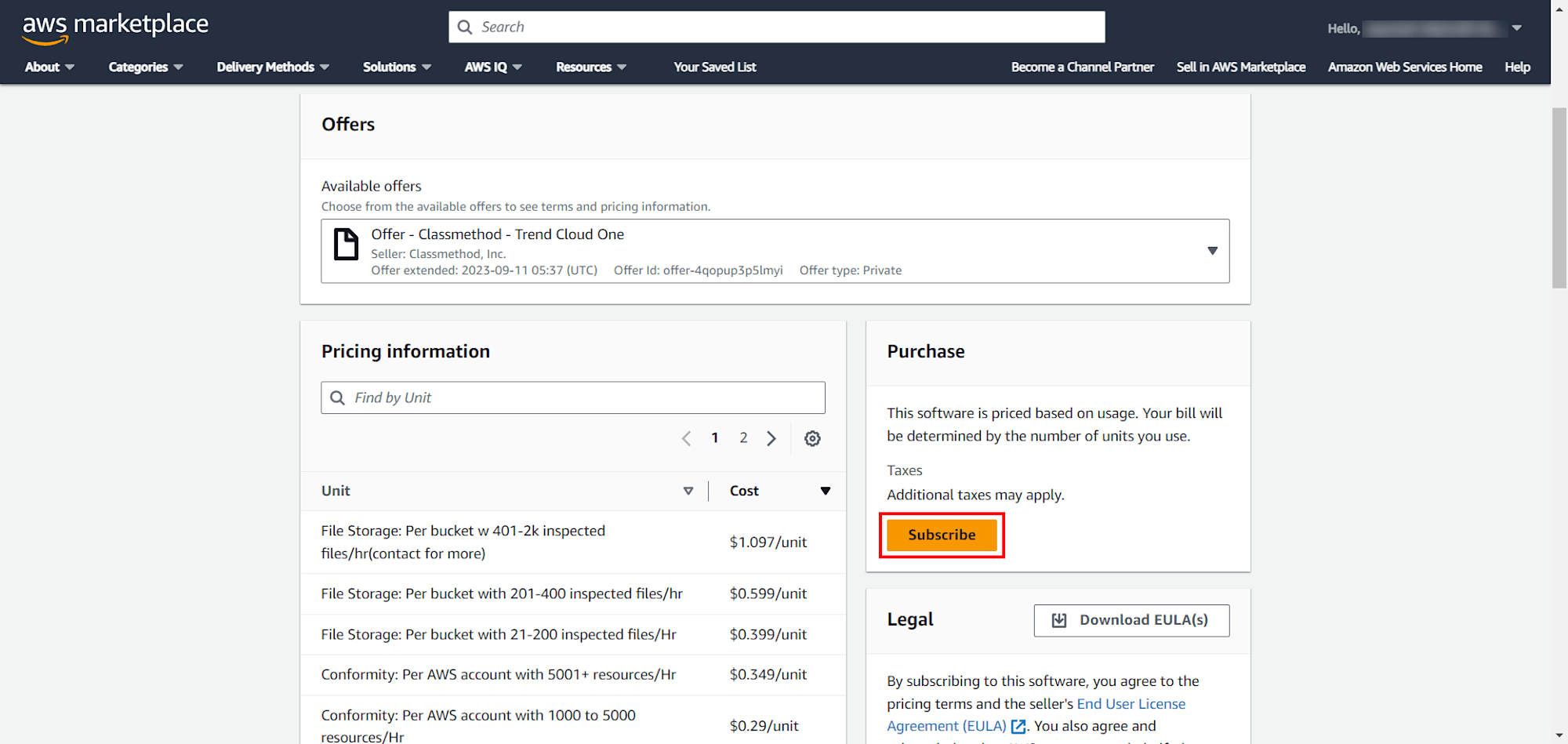
Task: Click the top Search field
Action: [x=777, y=27]
